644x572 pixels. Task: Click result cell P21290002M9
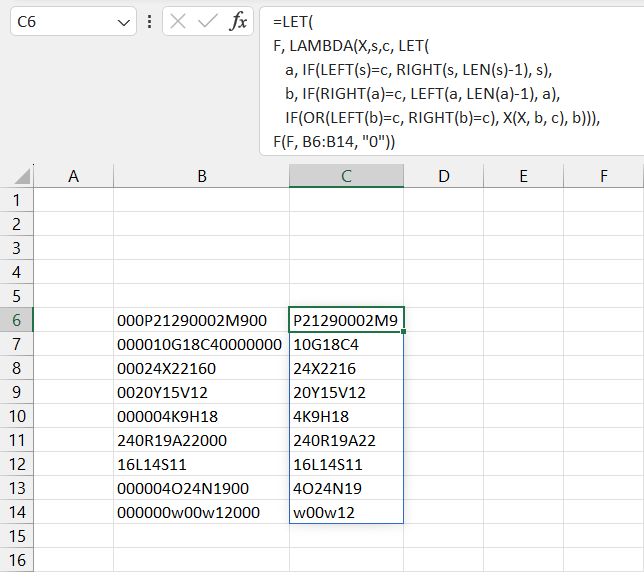coord(346,320)
